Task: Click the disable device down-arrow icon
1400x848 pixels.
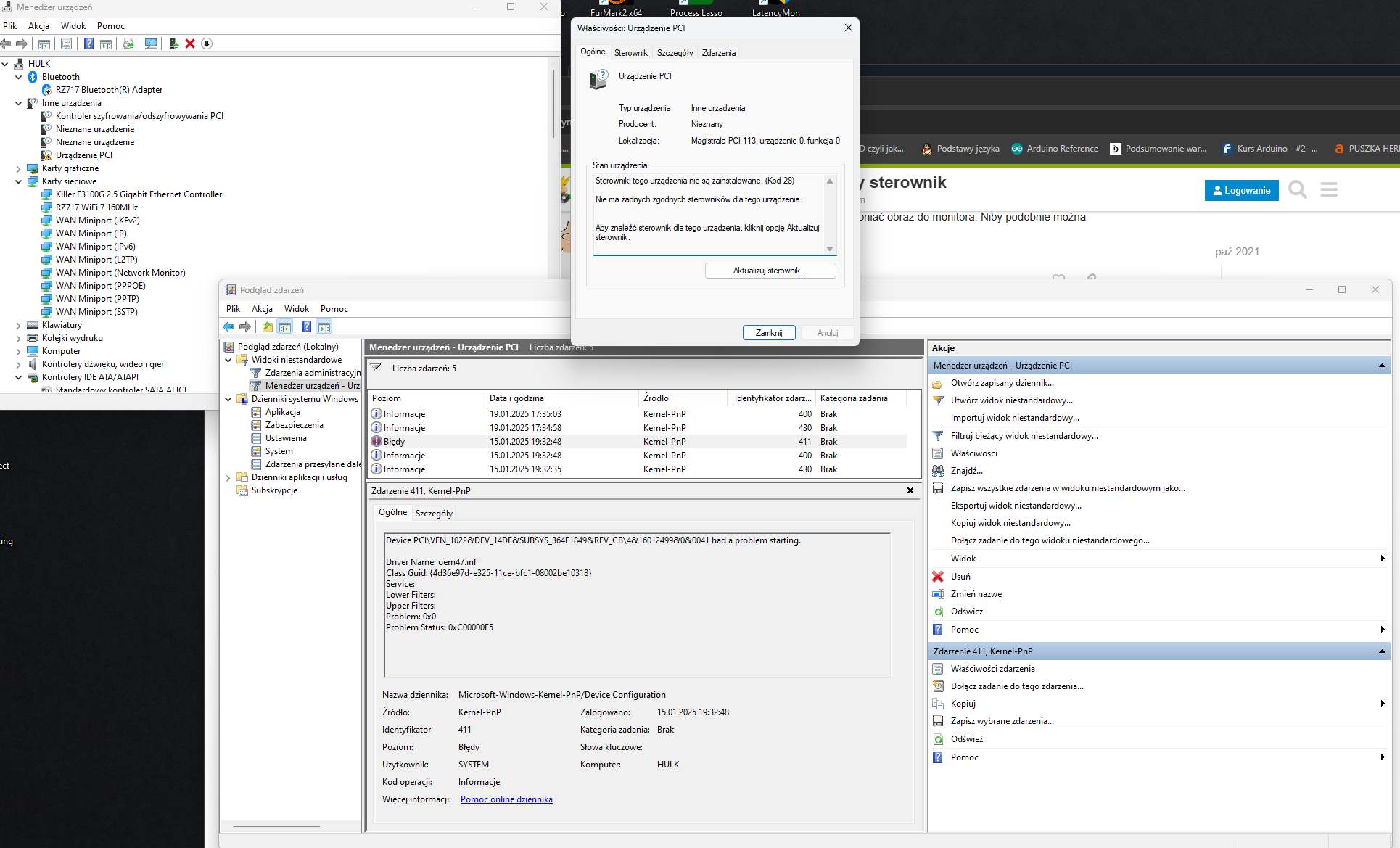Action: coord(207,44)
